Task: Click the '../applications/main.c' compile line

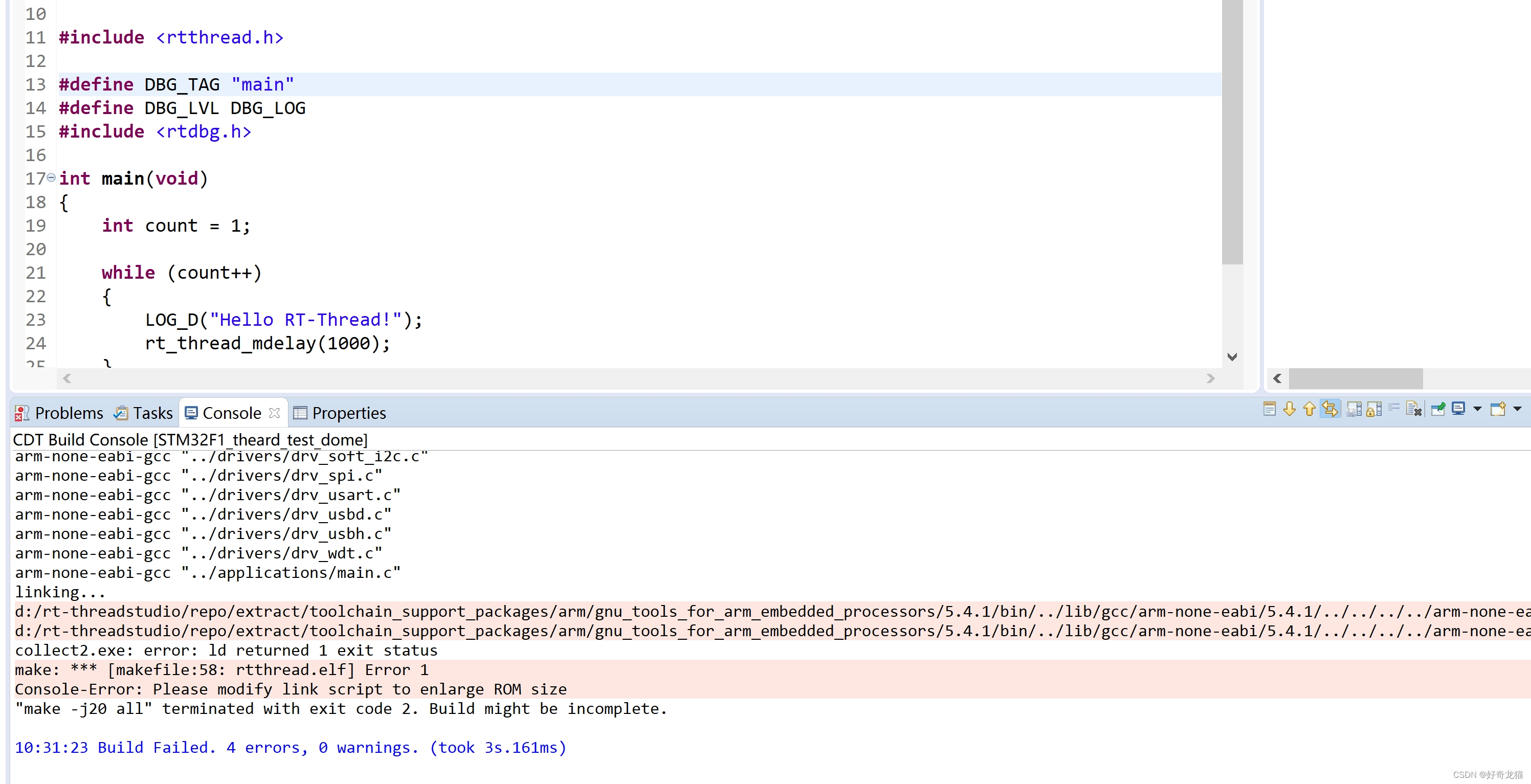Action: pos(208,572)
